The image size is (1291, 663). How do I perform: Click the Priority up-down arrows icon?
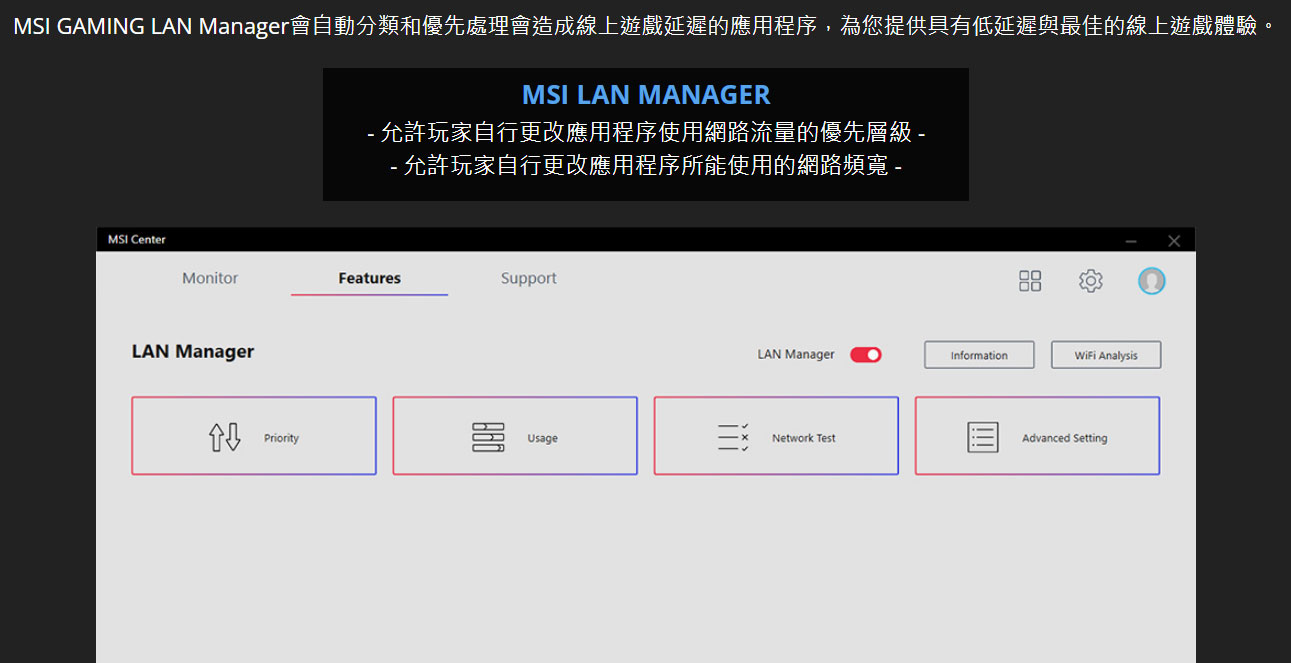[x=225, y=437]
